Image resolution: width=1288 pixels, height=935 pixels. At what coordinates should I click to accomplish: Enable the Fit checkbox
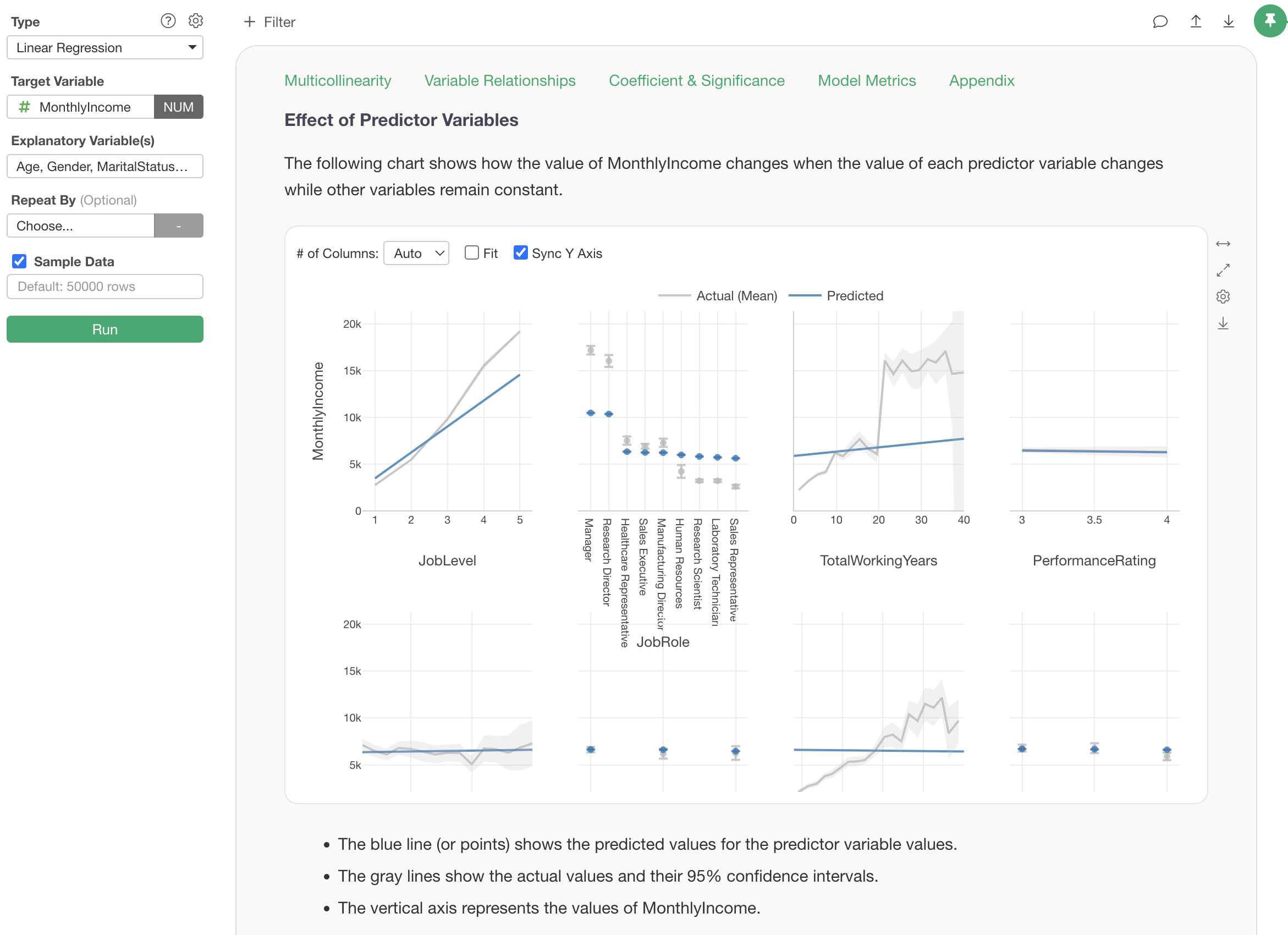(471, 253)
